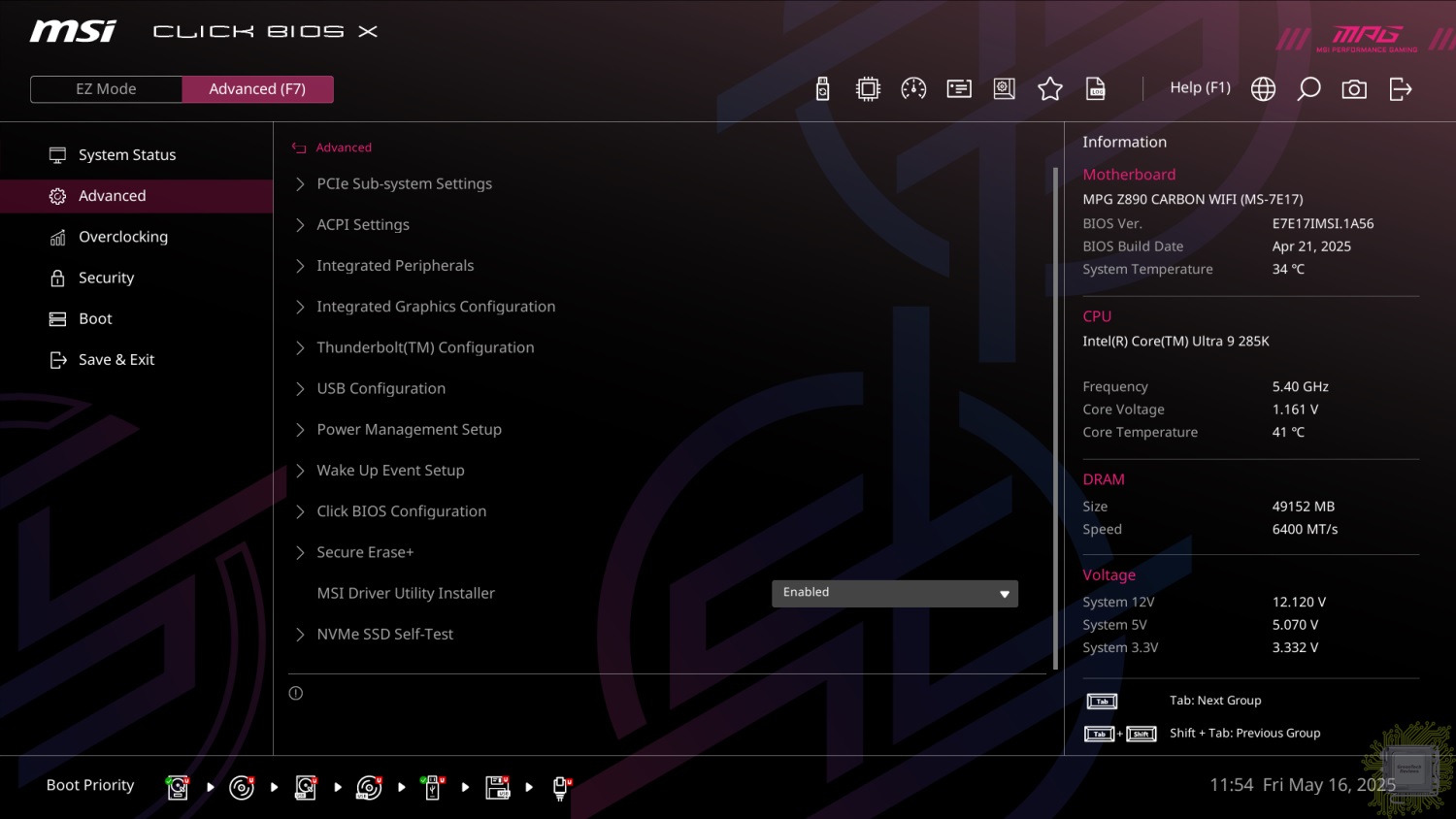Open Save & Exit section
1456x819 pixels.
coord(136,359)
